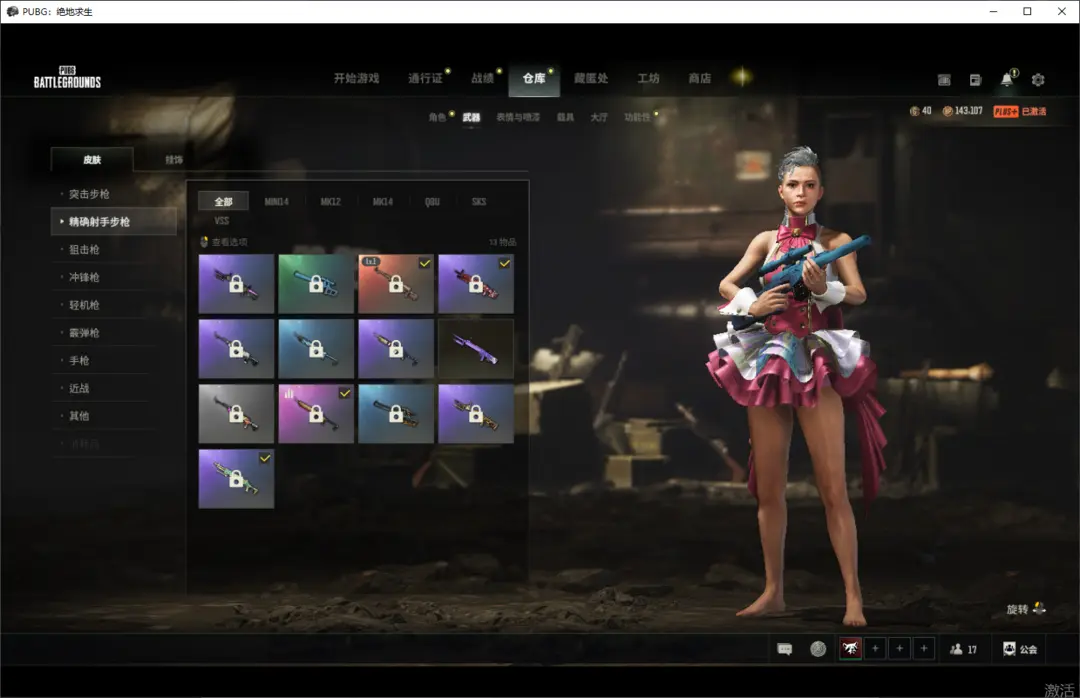
Task: Select the grey-background gun skin
Action: tap(236, 413)
